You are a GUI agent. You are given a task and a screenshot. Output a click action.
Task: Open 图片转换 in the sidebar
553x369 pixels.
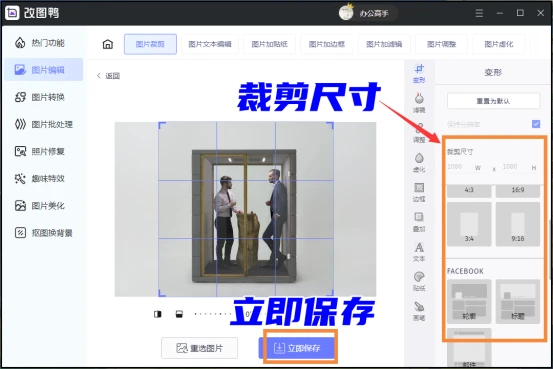click(x=40, y=97)
